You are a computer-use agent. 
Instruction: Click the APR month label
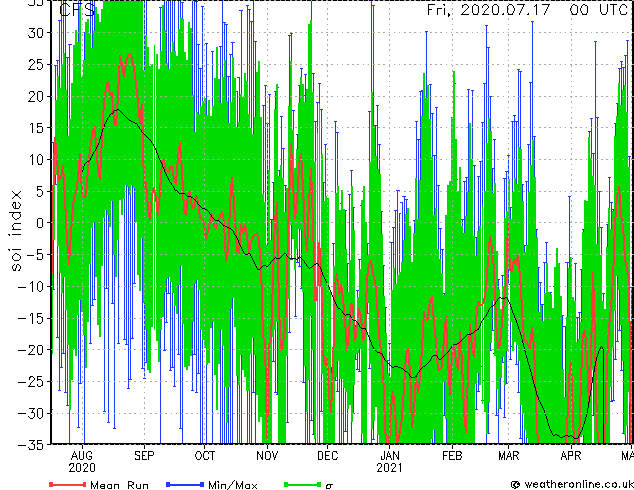point(571,456)
